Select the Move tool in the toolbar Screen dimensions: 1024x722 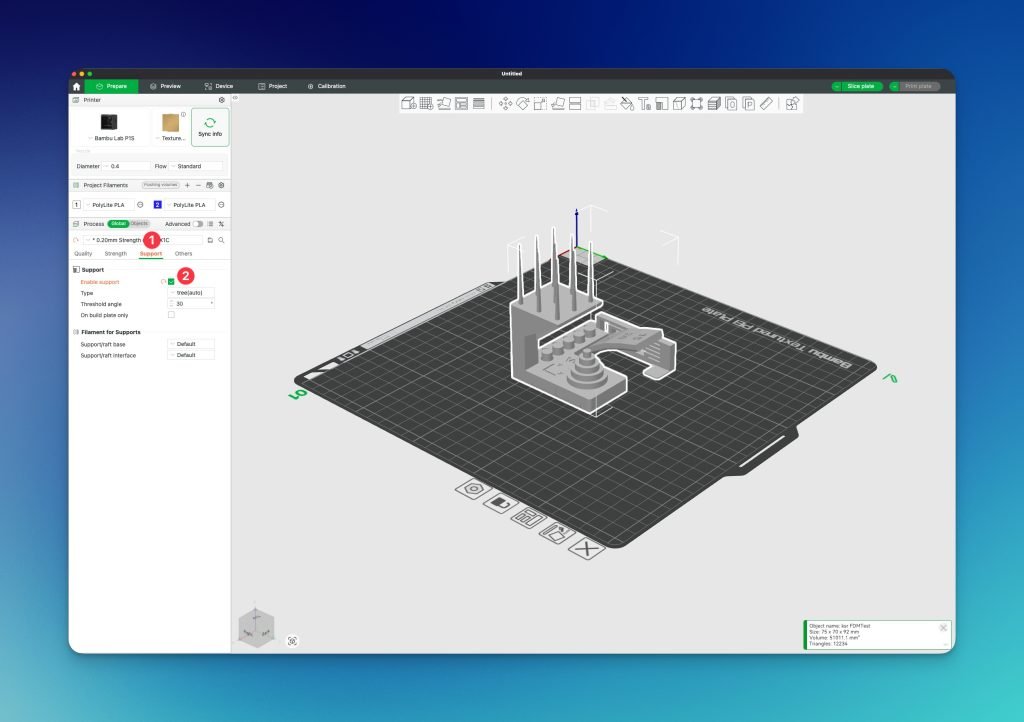505,103
